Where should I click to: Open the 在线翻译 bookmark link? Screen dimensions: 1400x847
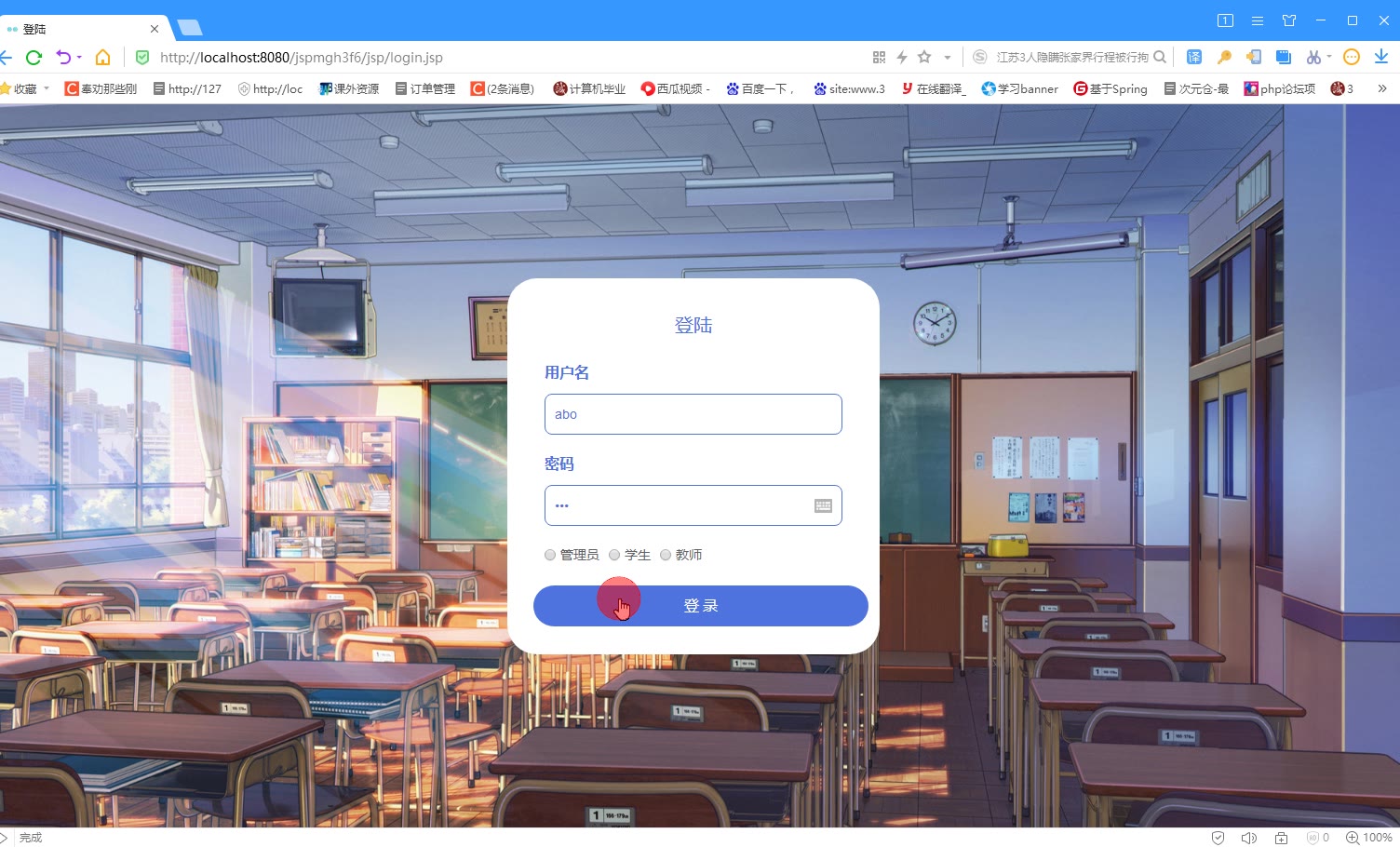(933, 88)
